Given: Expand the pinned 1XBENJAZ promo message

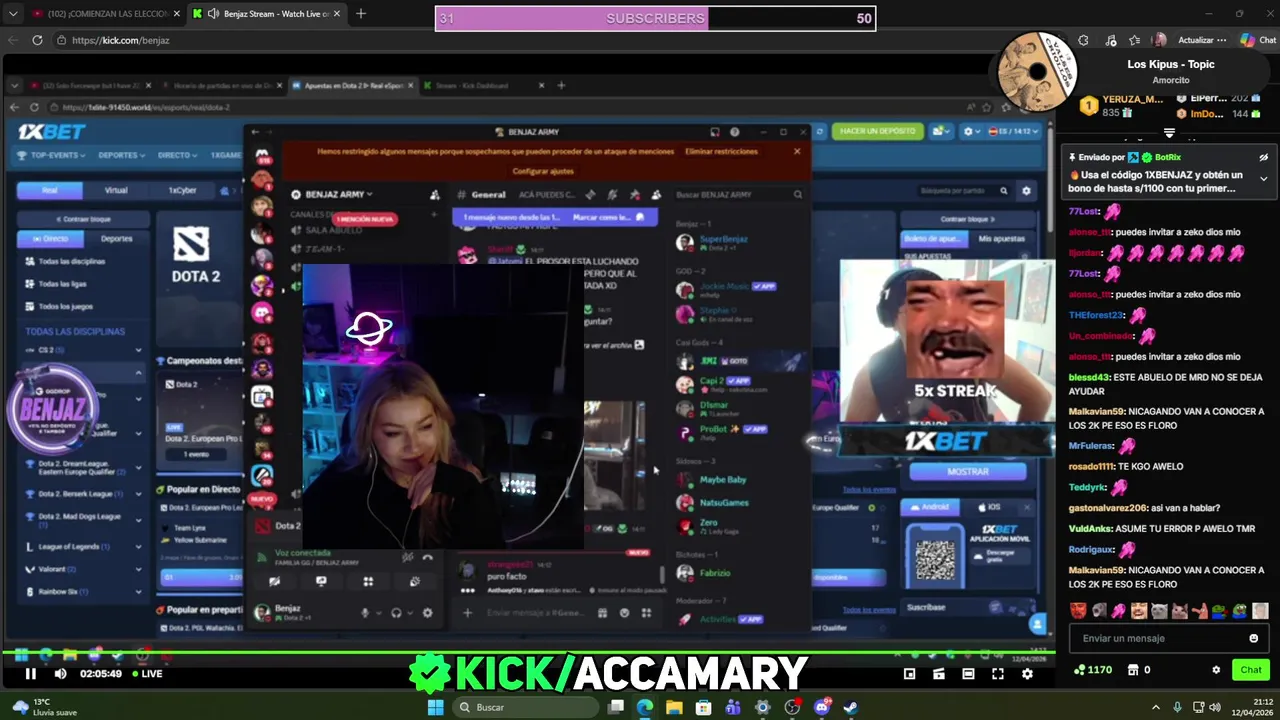Looking at the screenshot, I should [x=1264, y=179].
